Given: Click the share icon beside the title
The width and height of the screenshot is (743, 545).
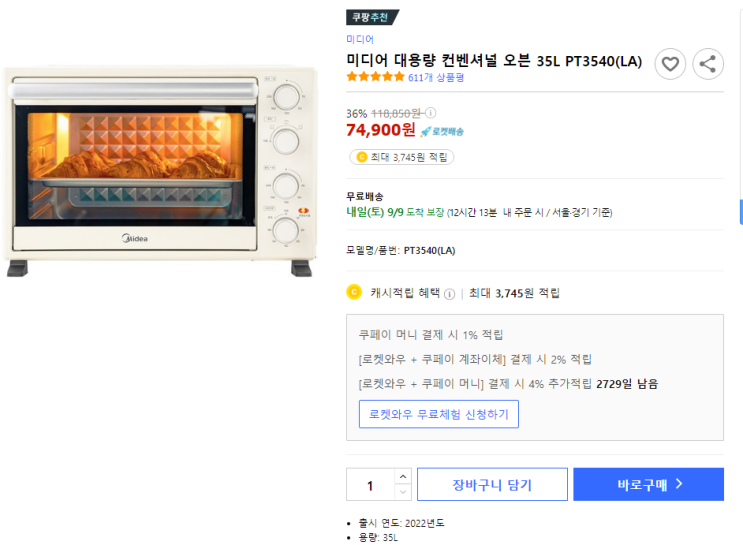Looking at the screenshot, I should [708, 64].
